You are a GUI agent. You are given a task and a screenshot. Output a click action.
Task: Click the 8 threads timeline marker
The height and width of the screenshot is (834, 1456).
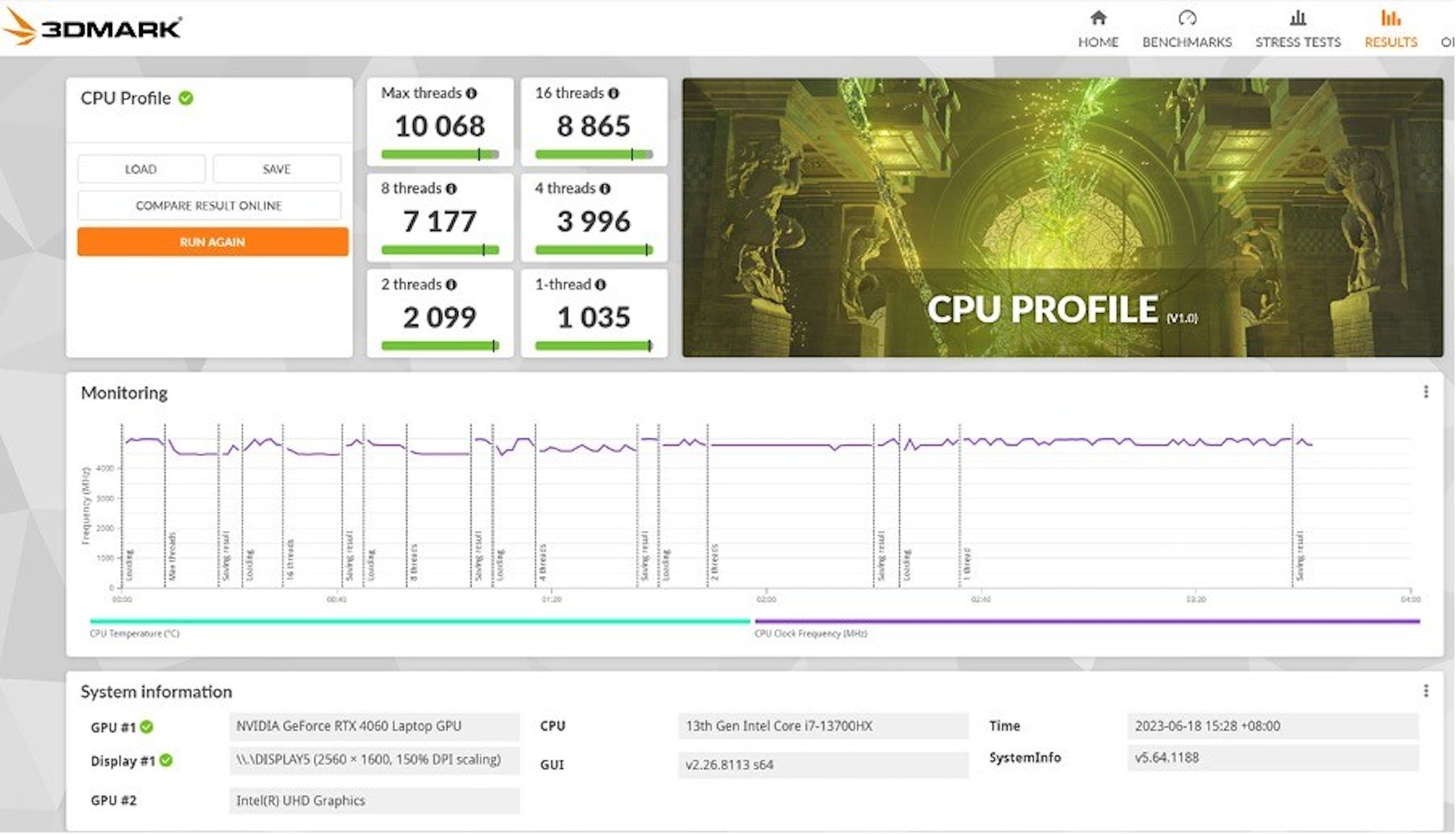point(413,562)
